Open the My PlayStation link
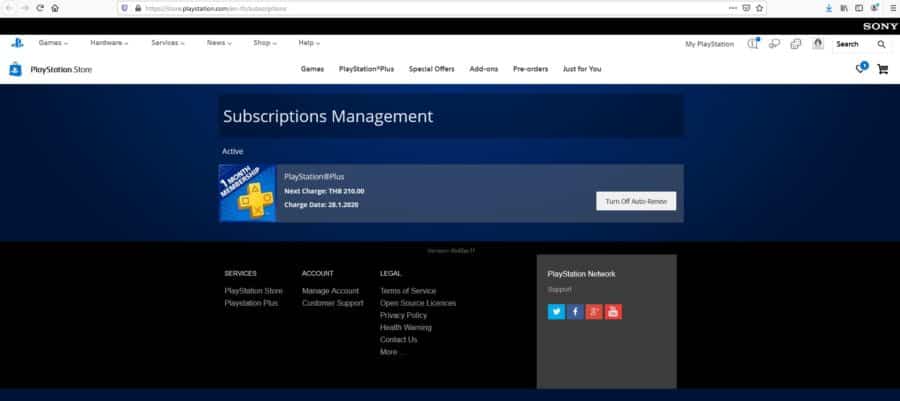The height and width of the screenshot is (401, 900). [709, 44]
